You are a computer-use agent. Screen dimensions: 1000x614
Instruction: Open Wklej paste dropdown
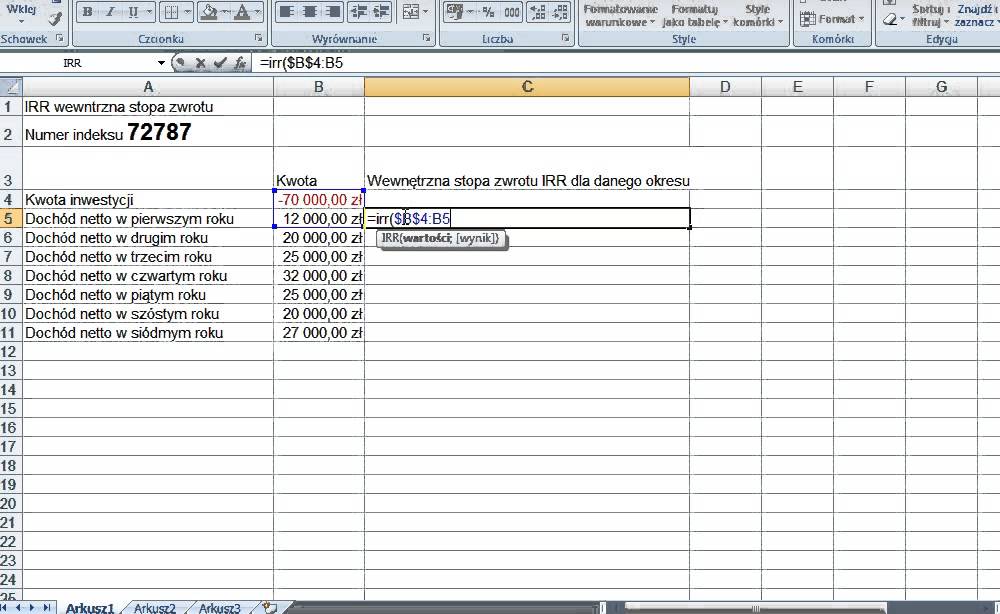[x=21, y=22]
